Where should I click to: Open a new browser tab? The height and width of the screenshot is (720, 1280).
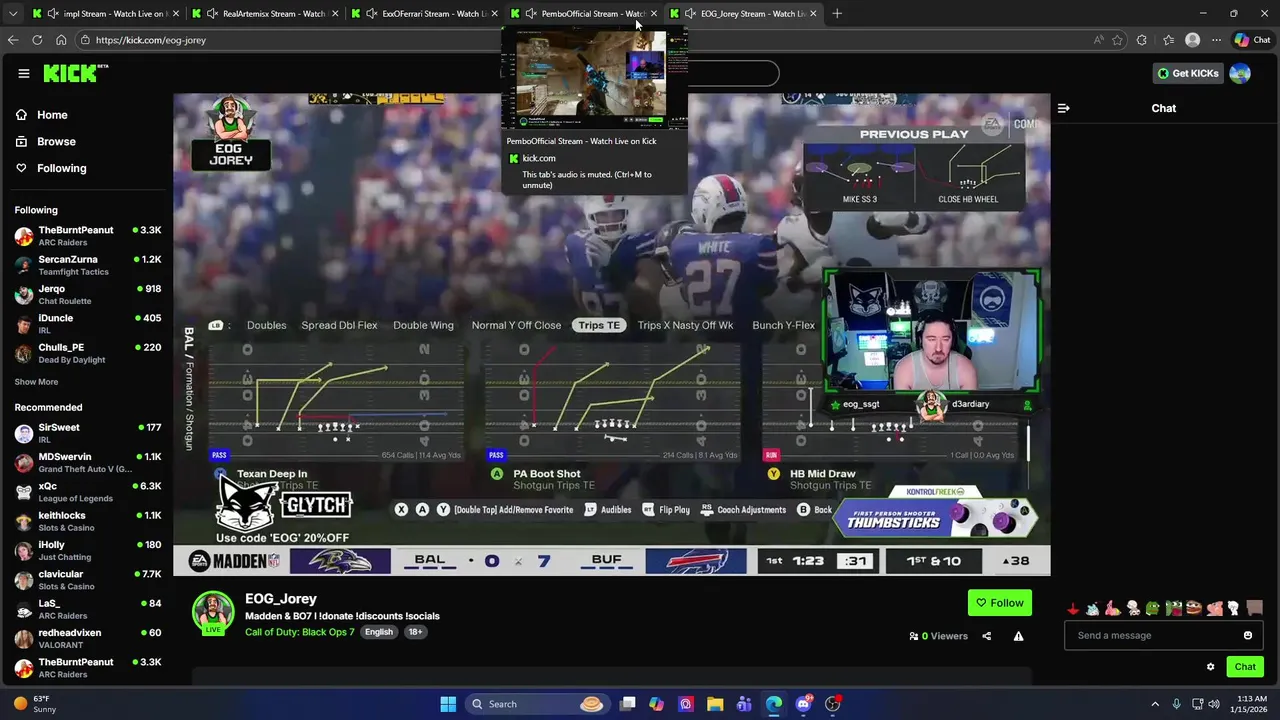click(x=837, y=14)
